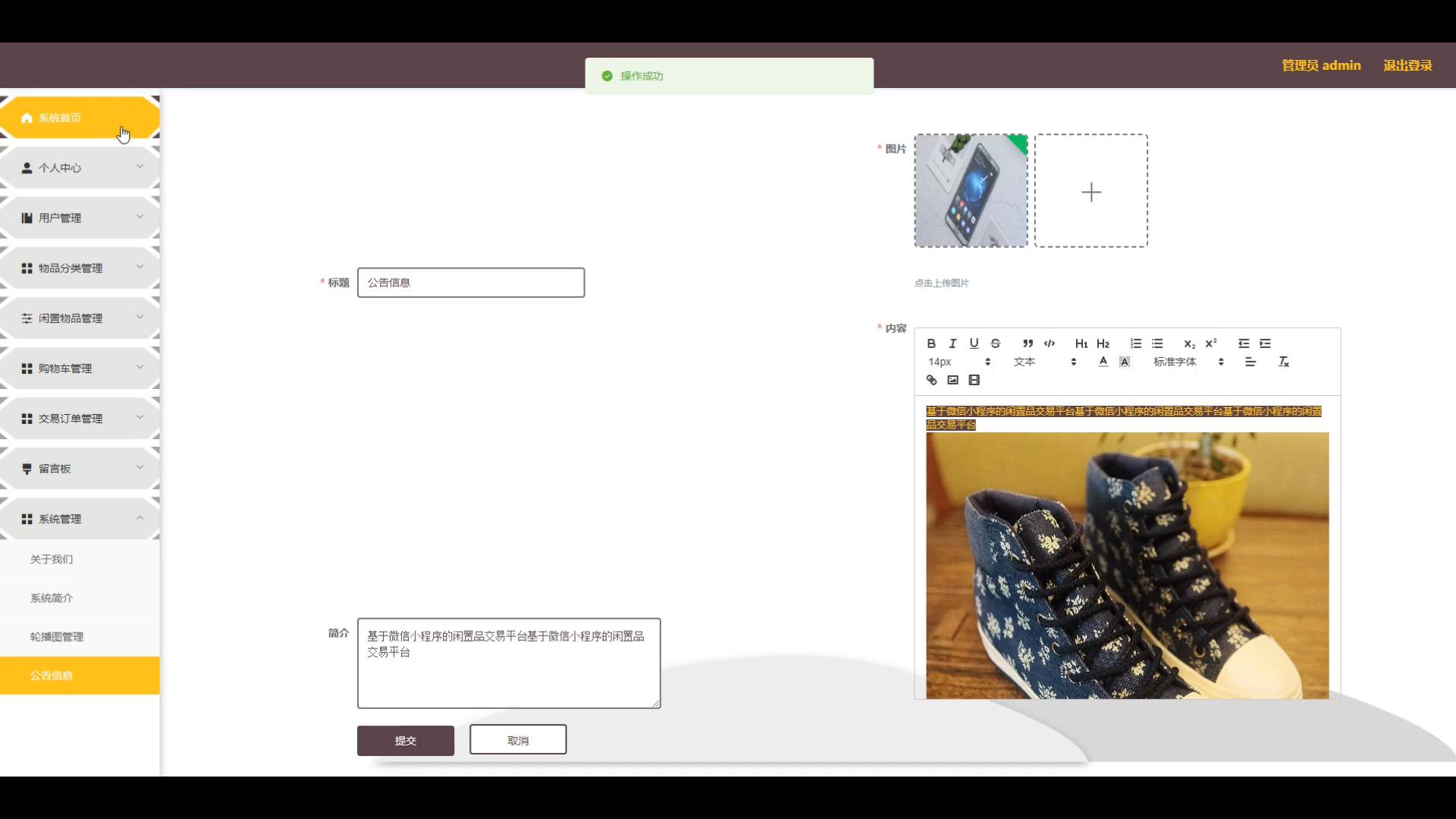Click the highlighted text in content editor
The height and width of the screenshot is (819, 1456).
click(x=1123, y=418)
